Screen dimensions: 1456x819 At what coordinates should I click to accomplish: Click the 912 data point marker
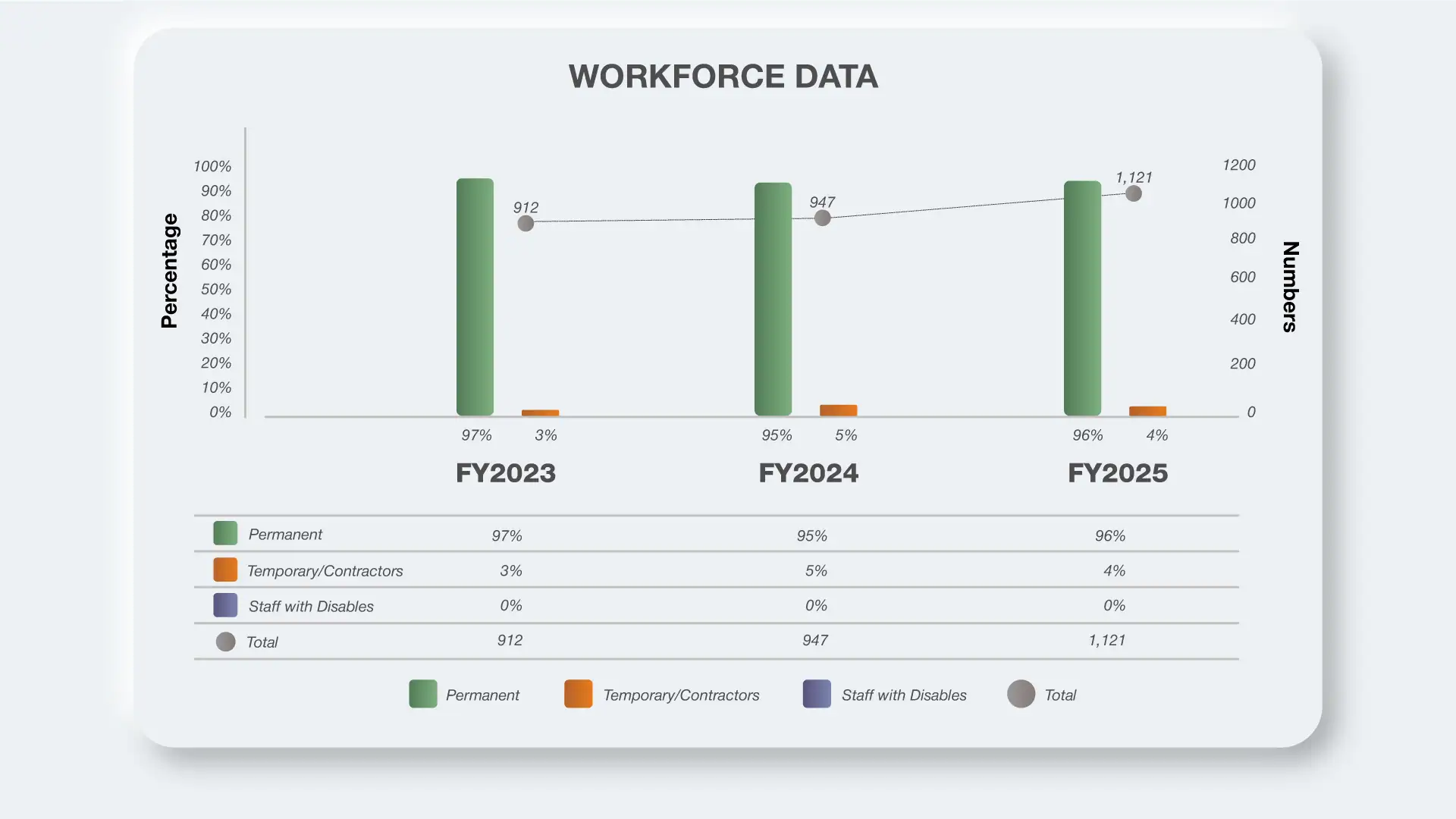526,224
